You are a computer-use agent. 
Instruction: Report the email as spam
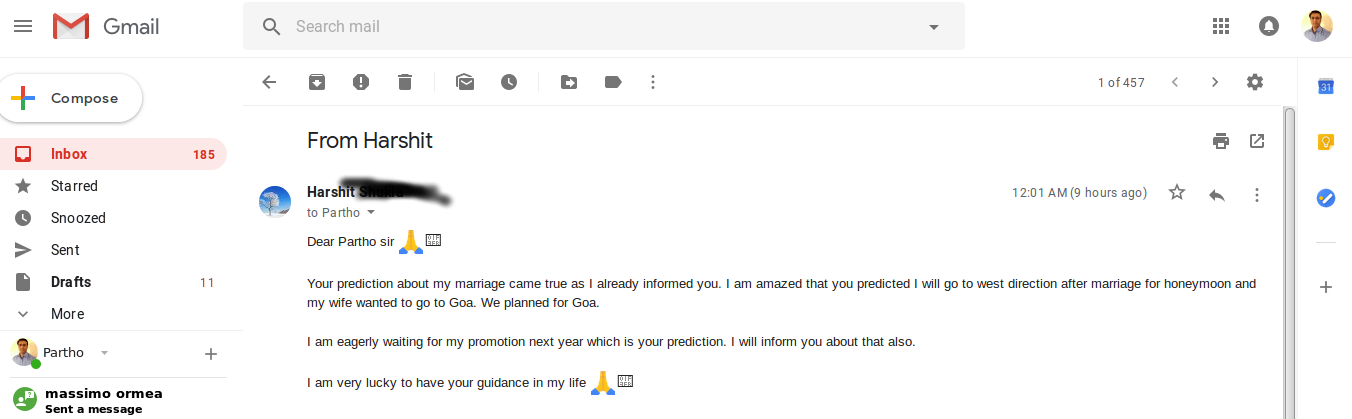pos(361,82)
